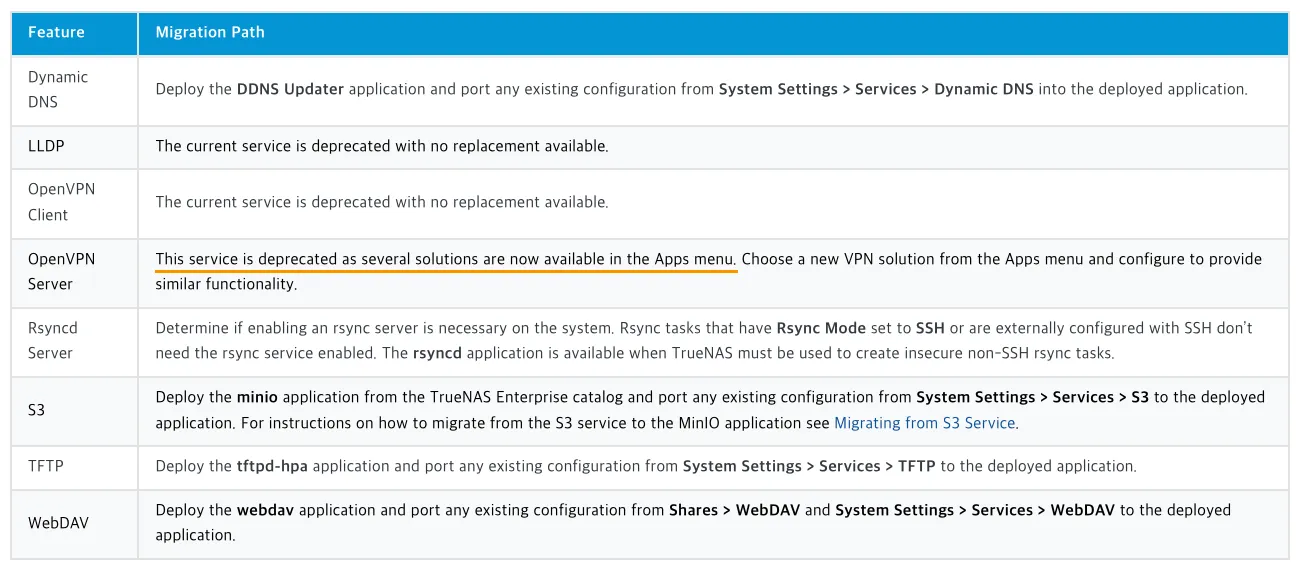Click the bold Rsync Mode text

click(820, 328)
